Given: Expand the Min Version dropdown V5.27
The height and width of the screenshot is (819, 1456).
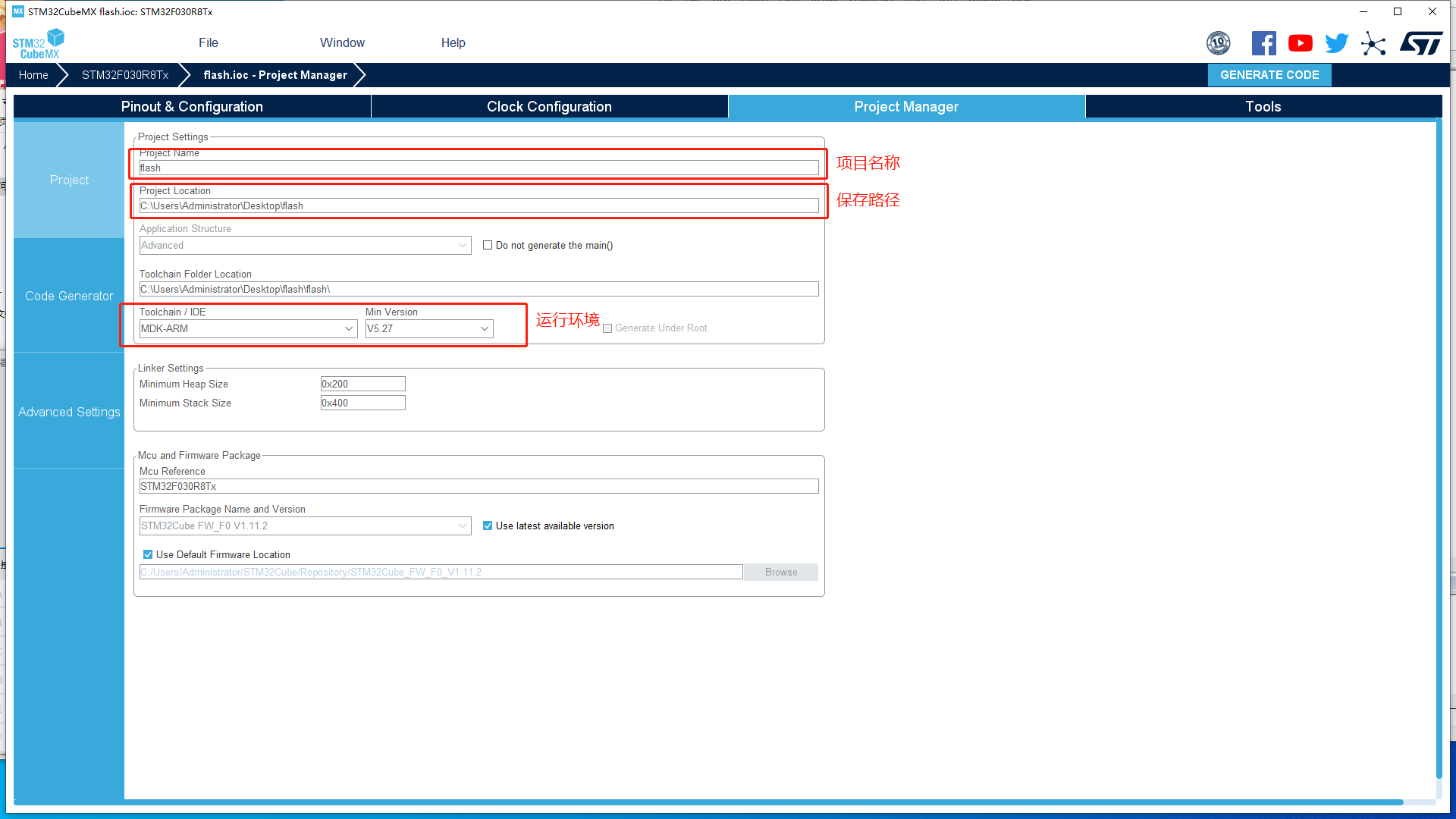Looking at the screenshot, I should [485, 328].
